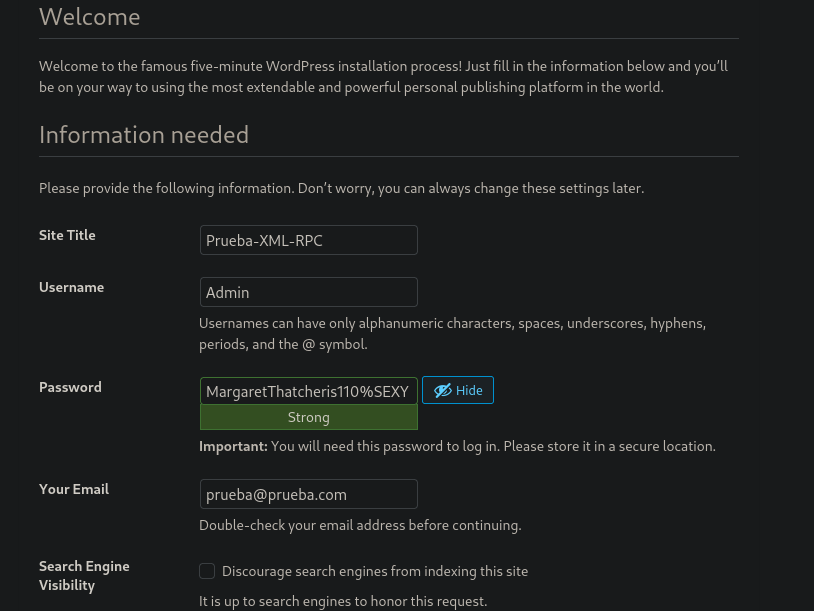Screen dimensions: 814x611
Task: Click the green Strong password strength bar
Action: tap(308, 417)
